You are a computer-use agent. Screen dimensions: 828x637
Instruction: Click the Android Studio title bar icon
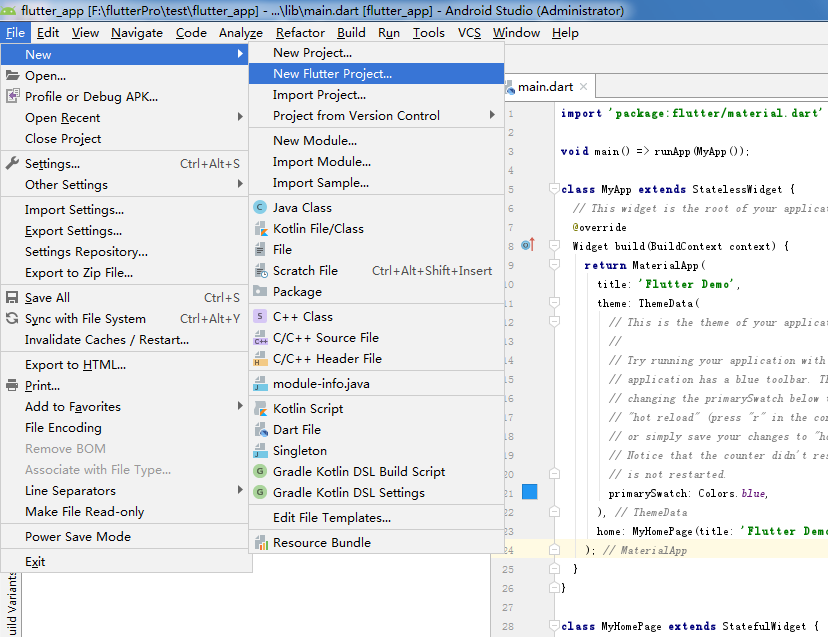pyautogui.click(x=8, y=10)
